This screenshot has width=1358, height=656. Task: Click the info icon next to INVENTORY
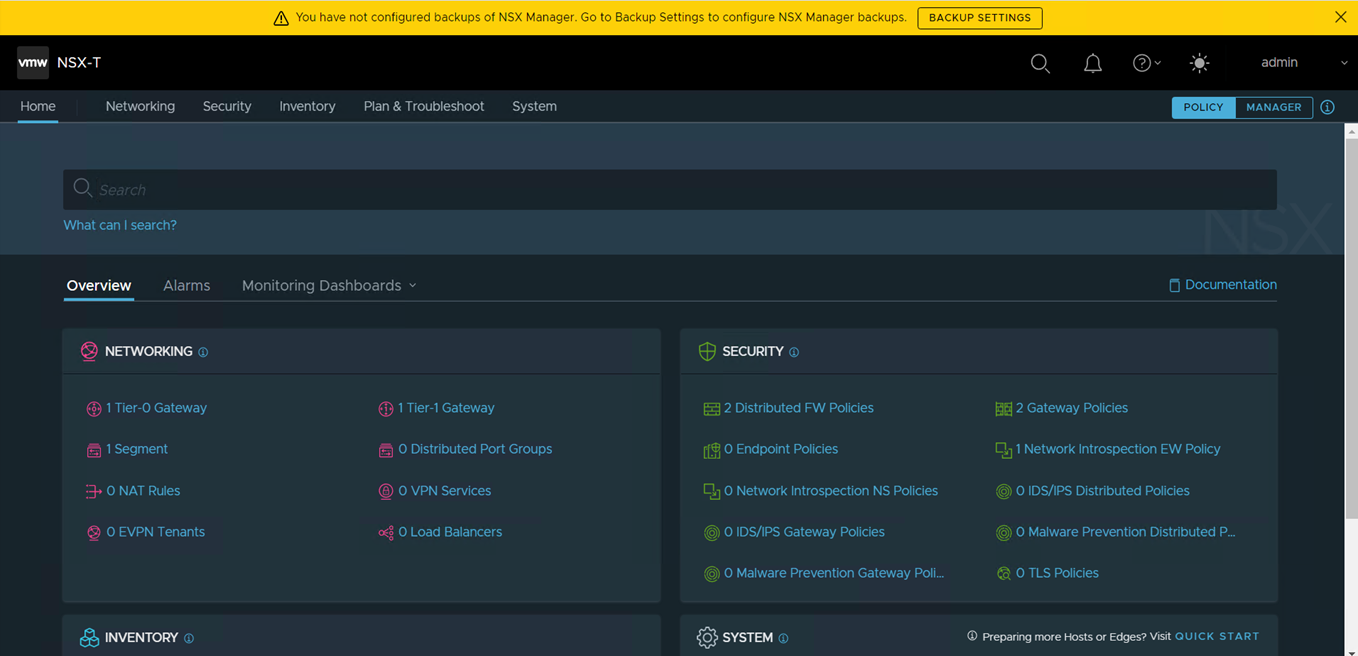tap(189, 638)
